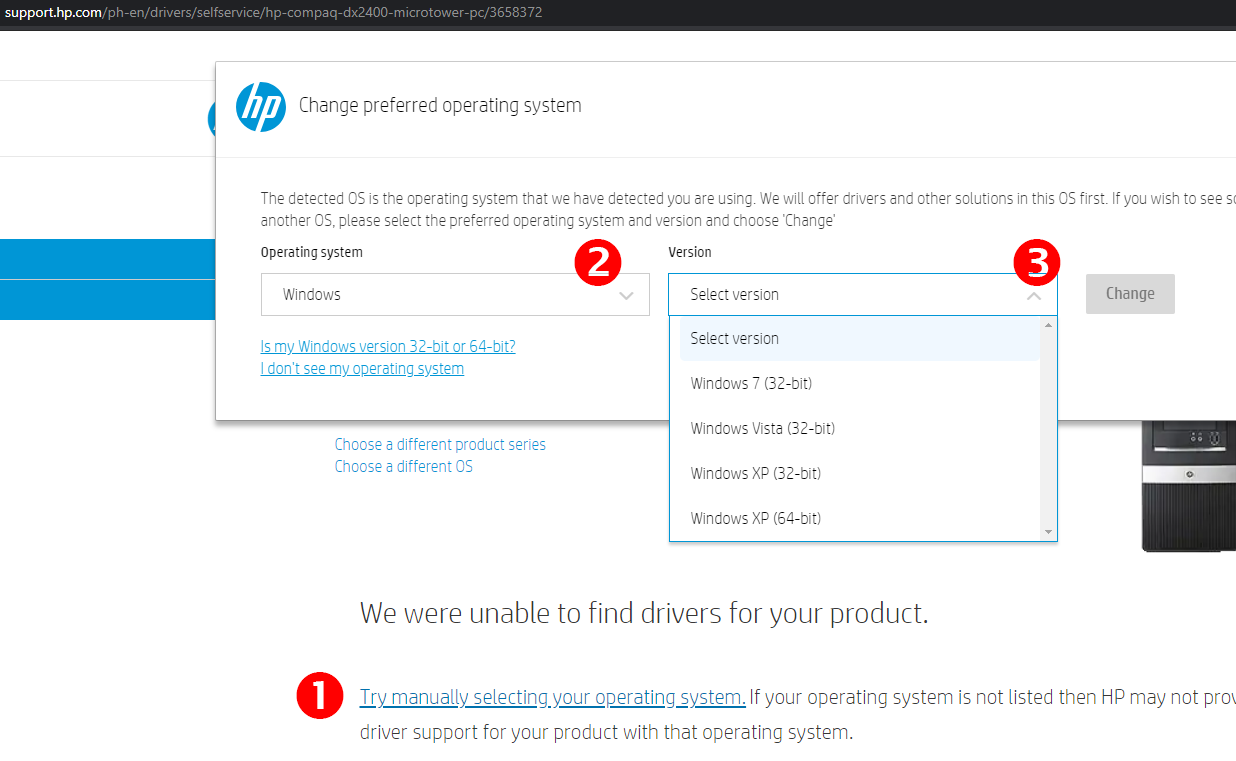Click the browser address bar URL

pos(273,12)
